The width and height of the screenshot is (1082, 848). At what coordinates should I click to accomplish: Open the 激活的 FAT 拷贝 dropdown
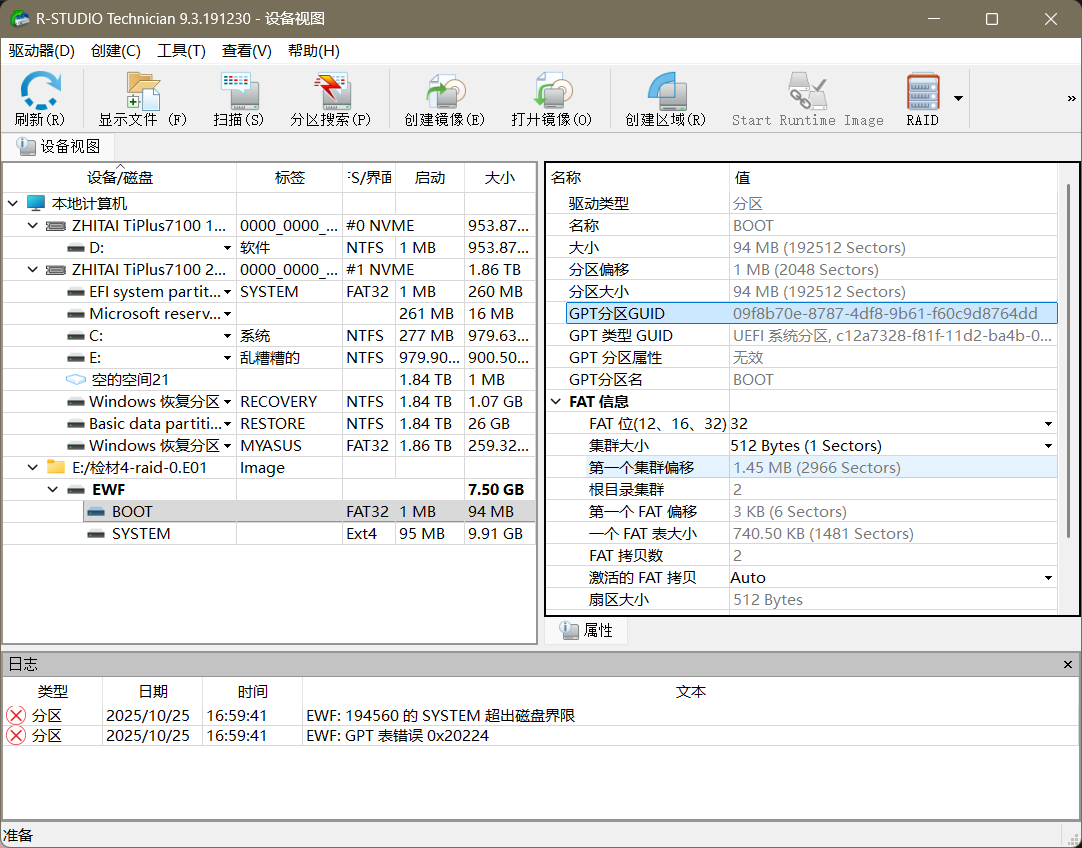1048,577
